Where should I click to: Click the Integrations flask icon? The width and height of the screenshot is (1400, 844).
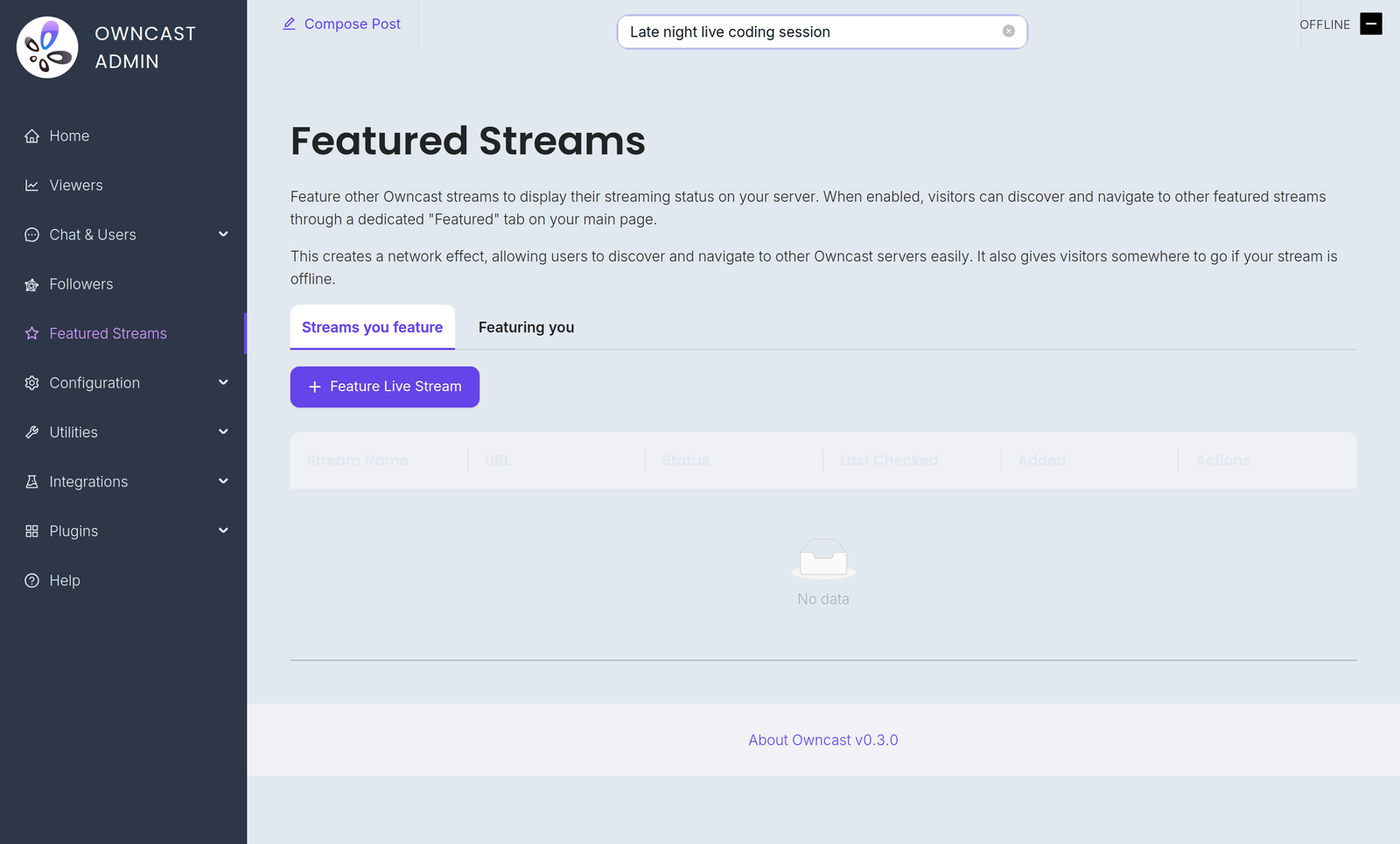pos(32,482)
